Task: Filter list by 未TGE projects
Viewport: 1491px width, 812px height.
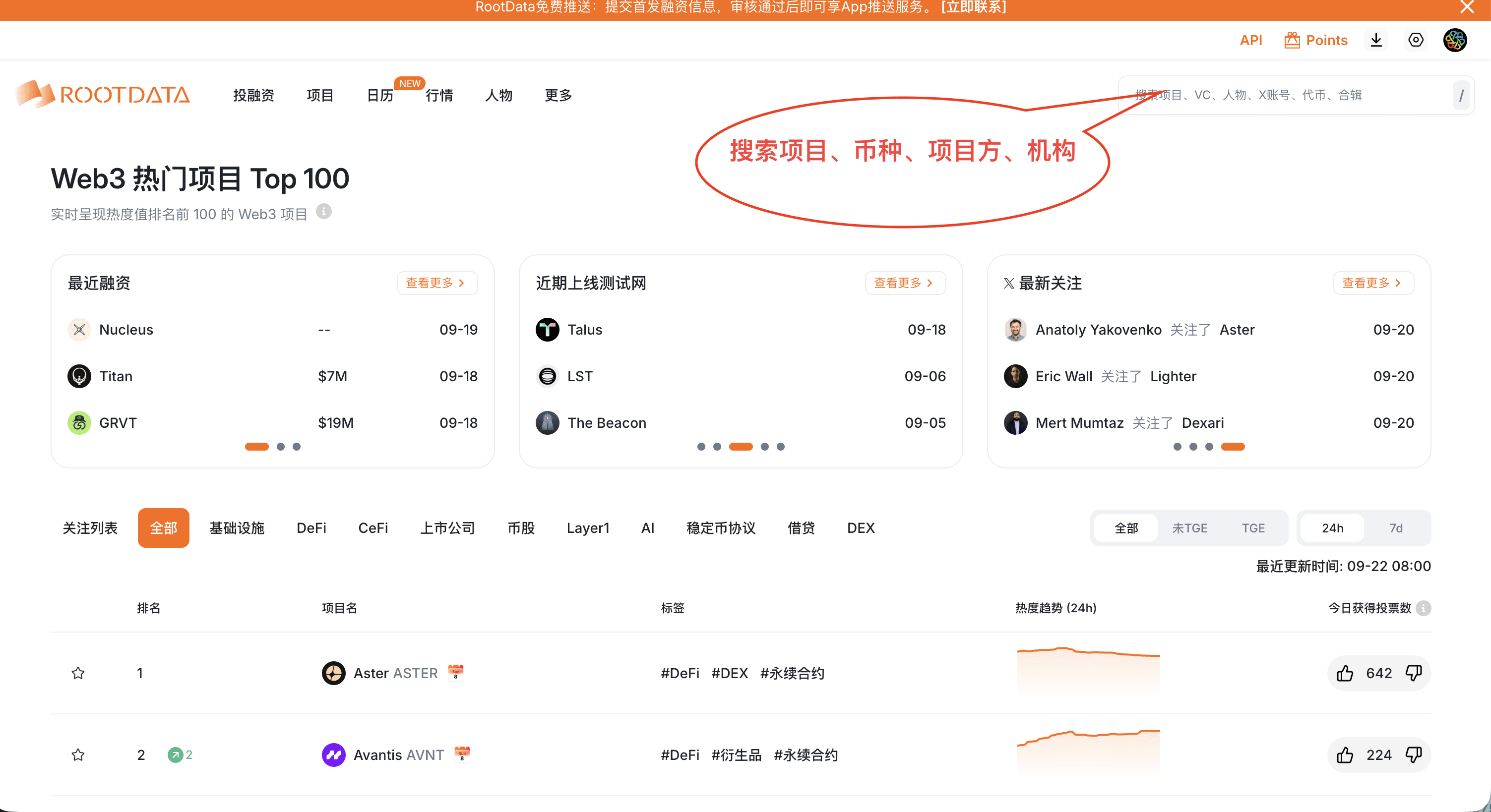Action: tap(1189, 528)
